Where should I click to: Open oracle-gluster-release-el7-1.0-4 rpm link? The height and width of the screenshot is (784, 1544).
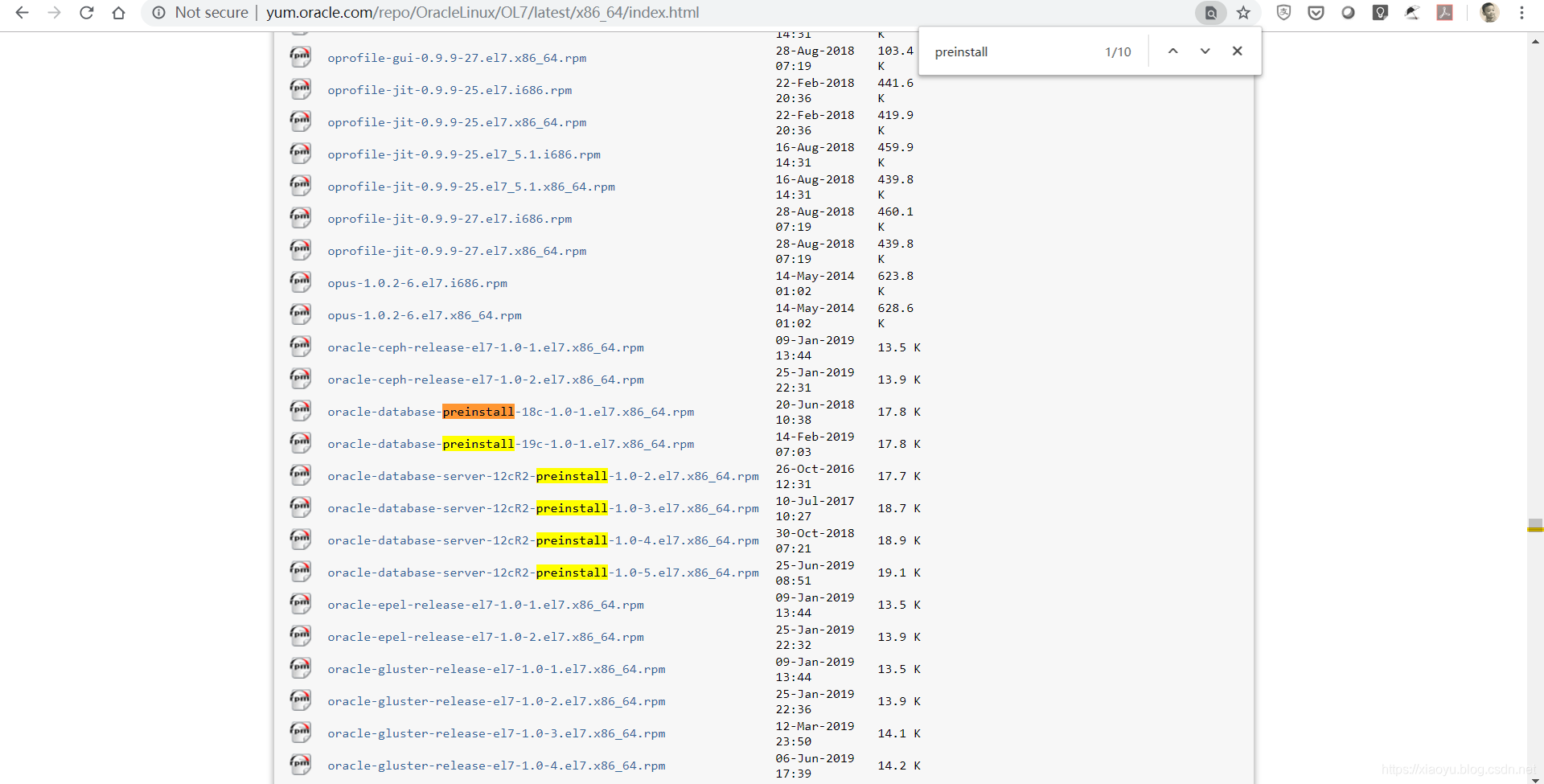(496, 766)
